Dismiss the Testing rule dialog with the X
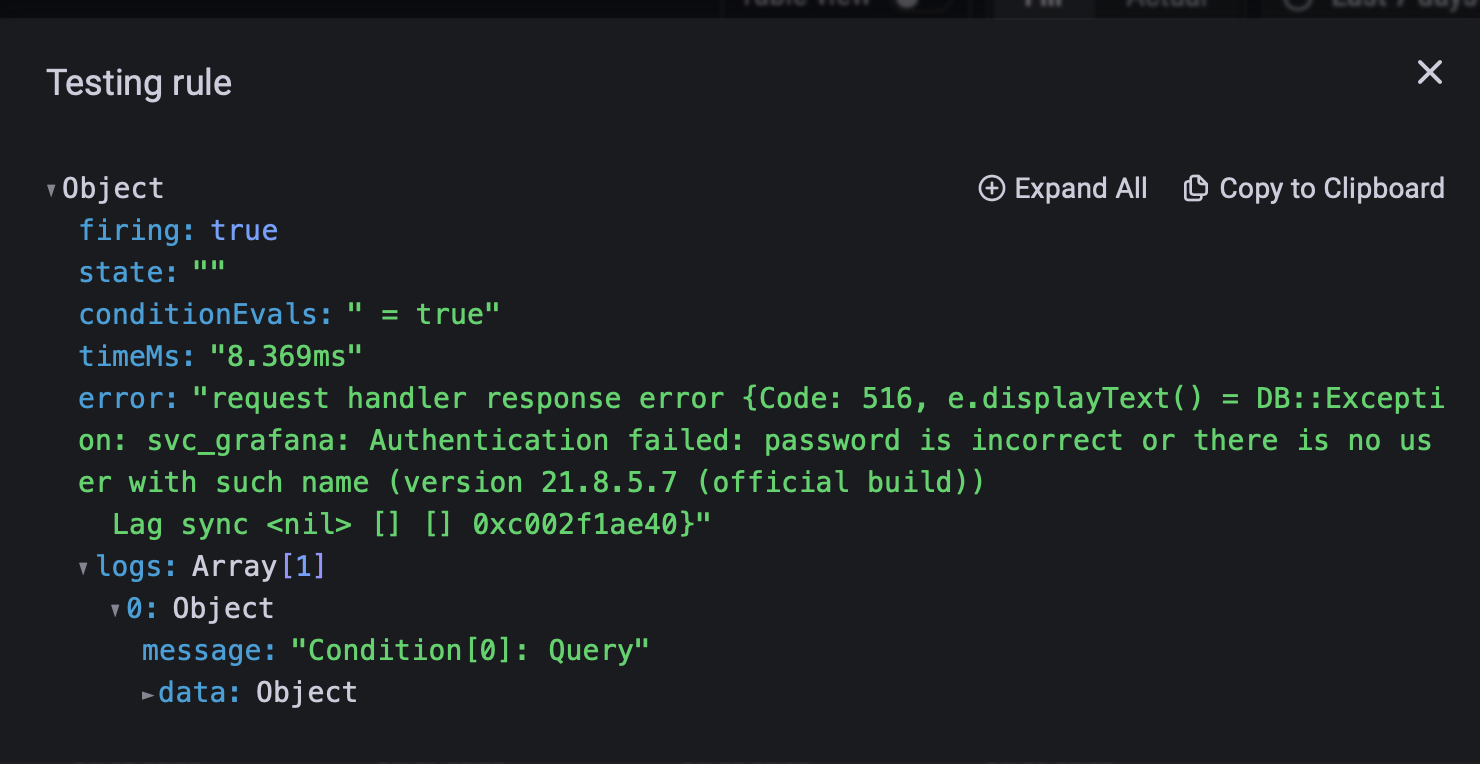This screenshot has height=764, width=1480. (1429, 72)
